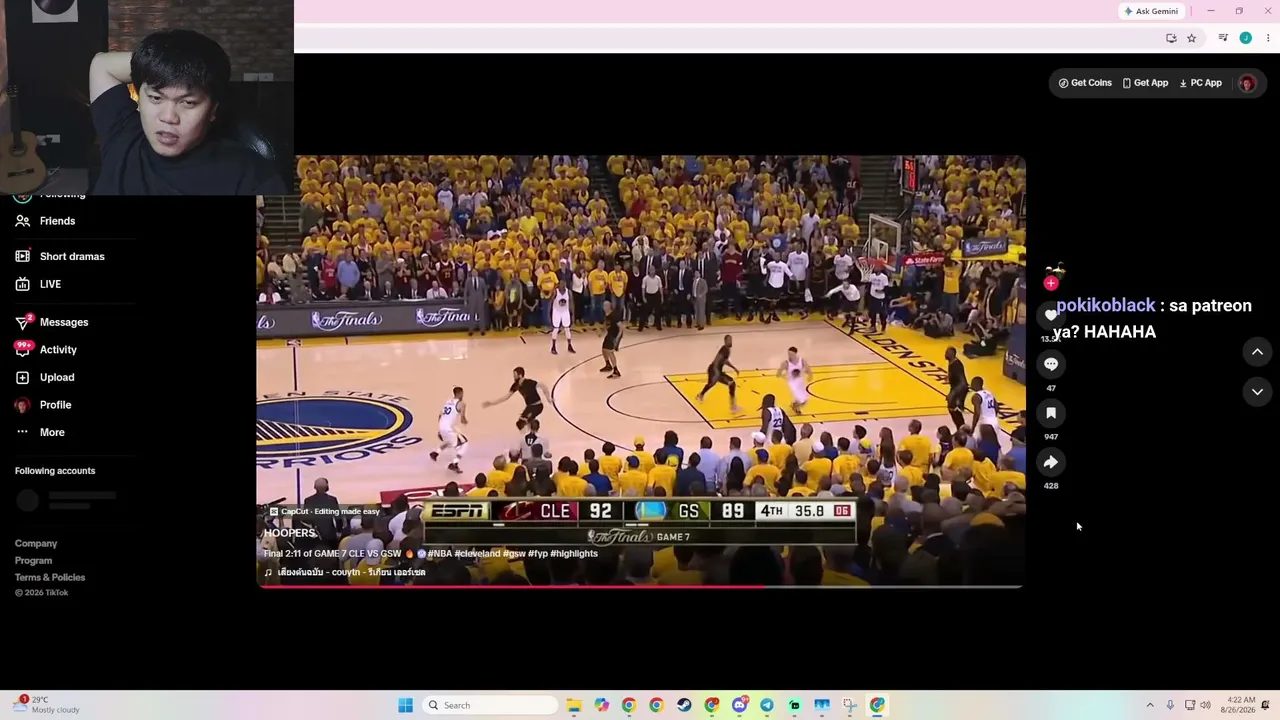Seek on the video progress bar

[x=640, y=586]
